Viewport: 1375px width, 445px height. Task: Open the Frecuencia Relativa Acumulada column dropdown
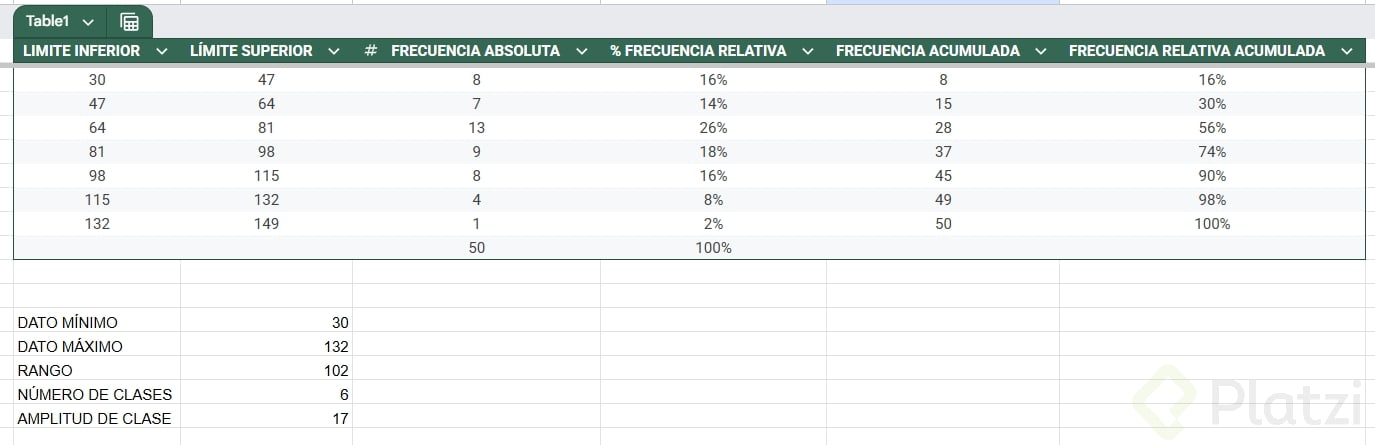(x=1346, y=51)
